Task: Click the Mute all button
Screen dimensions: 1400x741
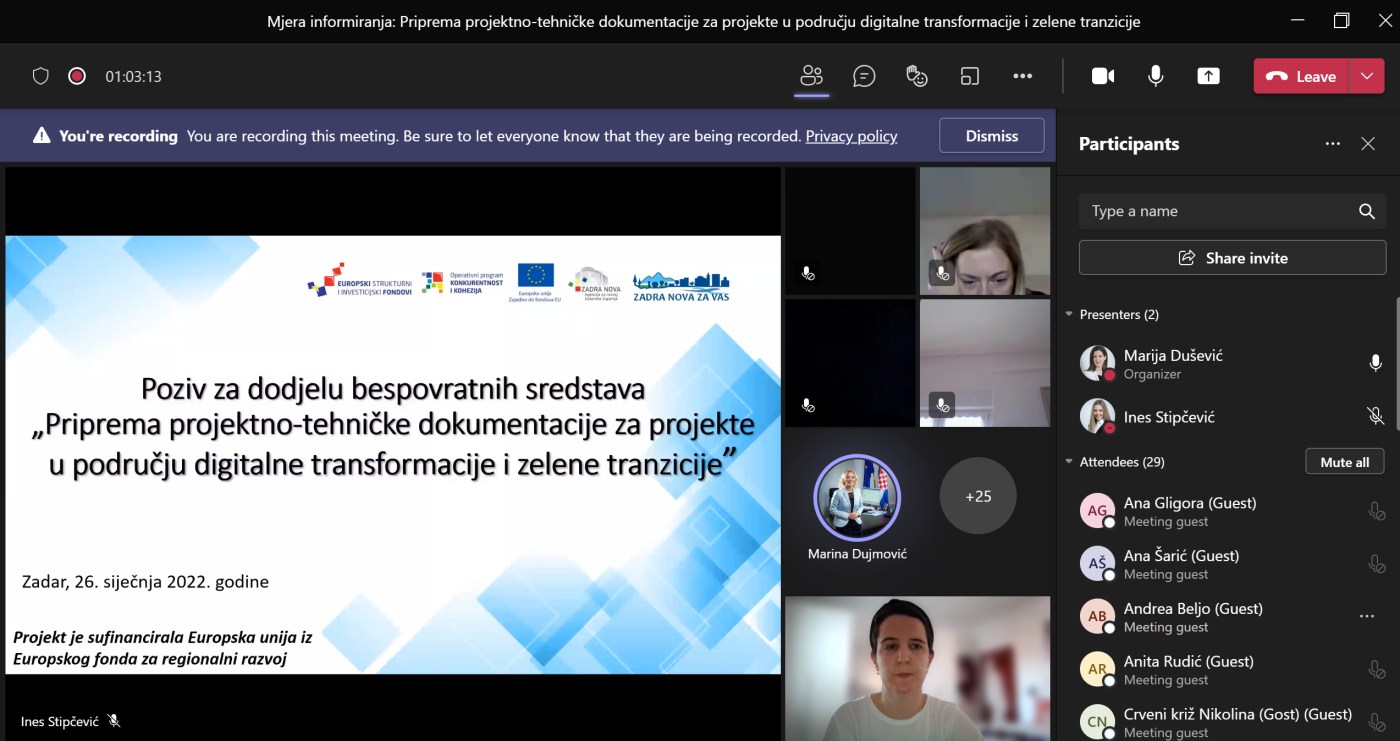Action: tap(1344, 462)
